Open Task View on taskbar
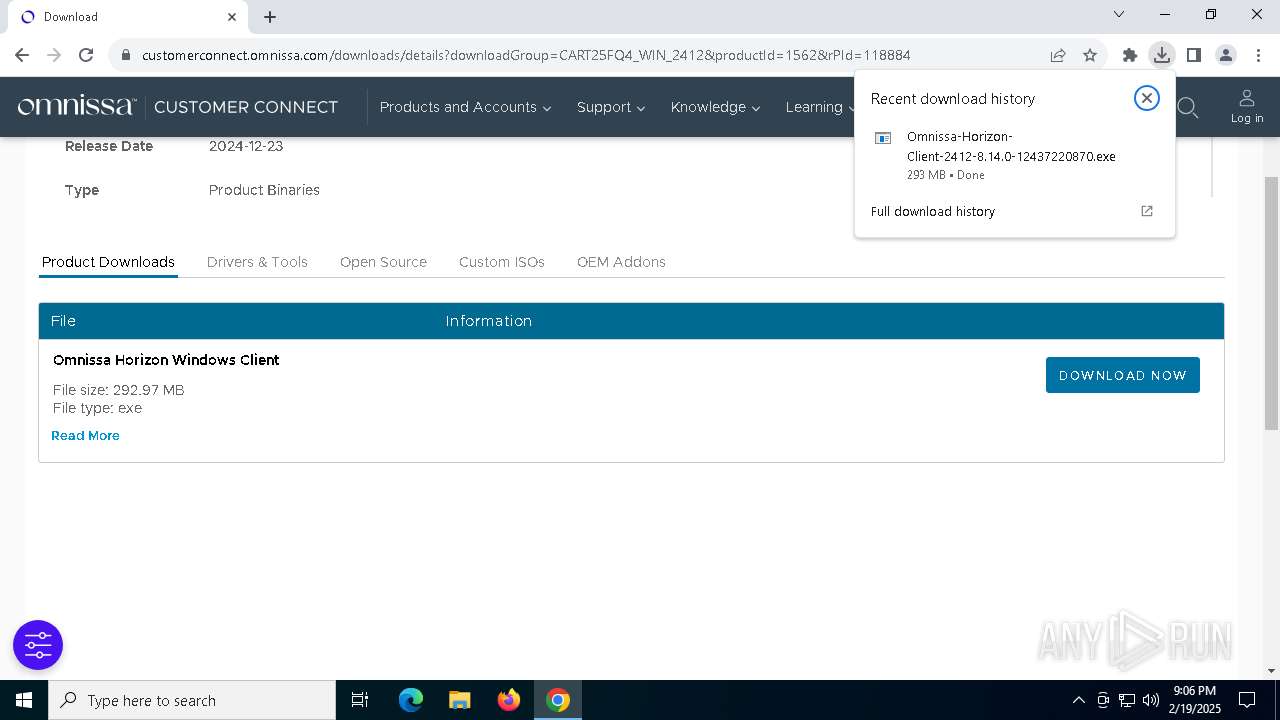Viewport: 1280px width, 720px height. coord(360,700)
